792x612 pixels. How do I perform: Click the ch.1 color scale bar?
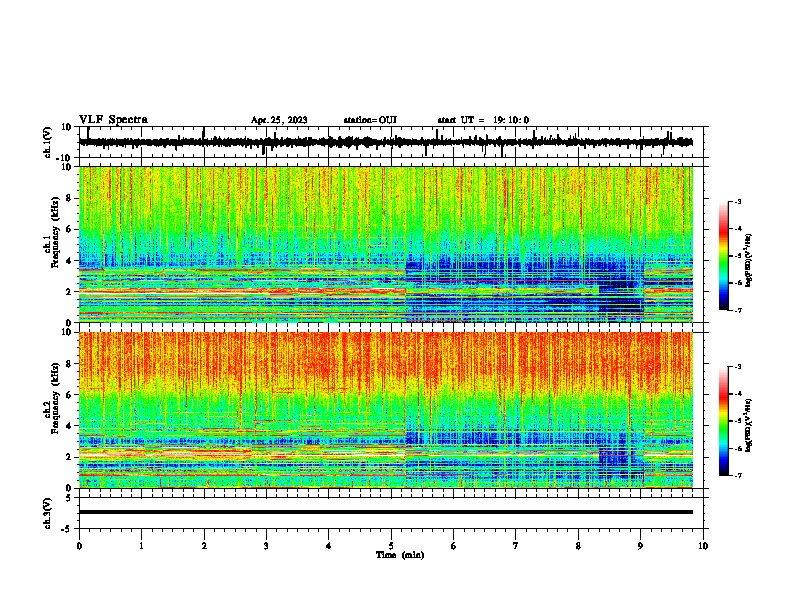tap(724, 256)
